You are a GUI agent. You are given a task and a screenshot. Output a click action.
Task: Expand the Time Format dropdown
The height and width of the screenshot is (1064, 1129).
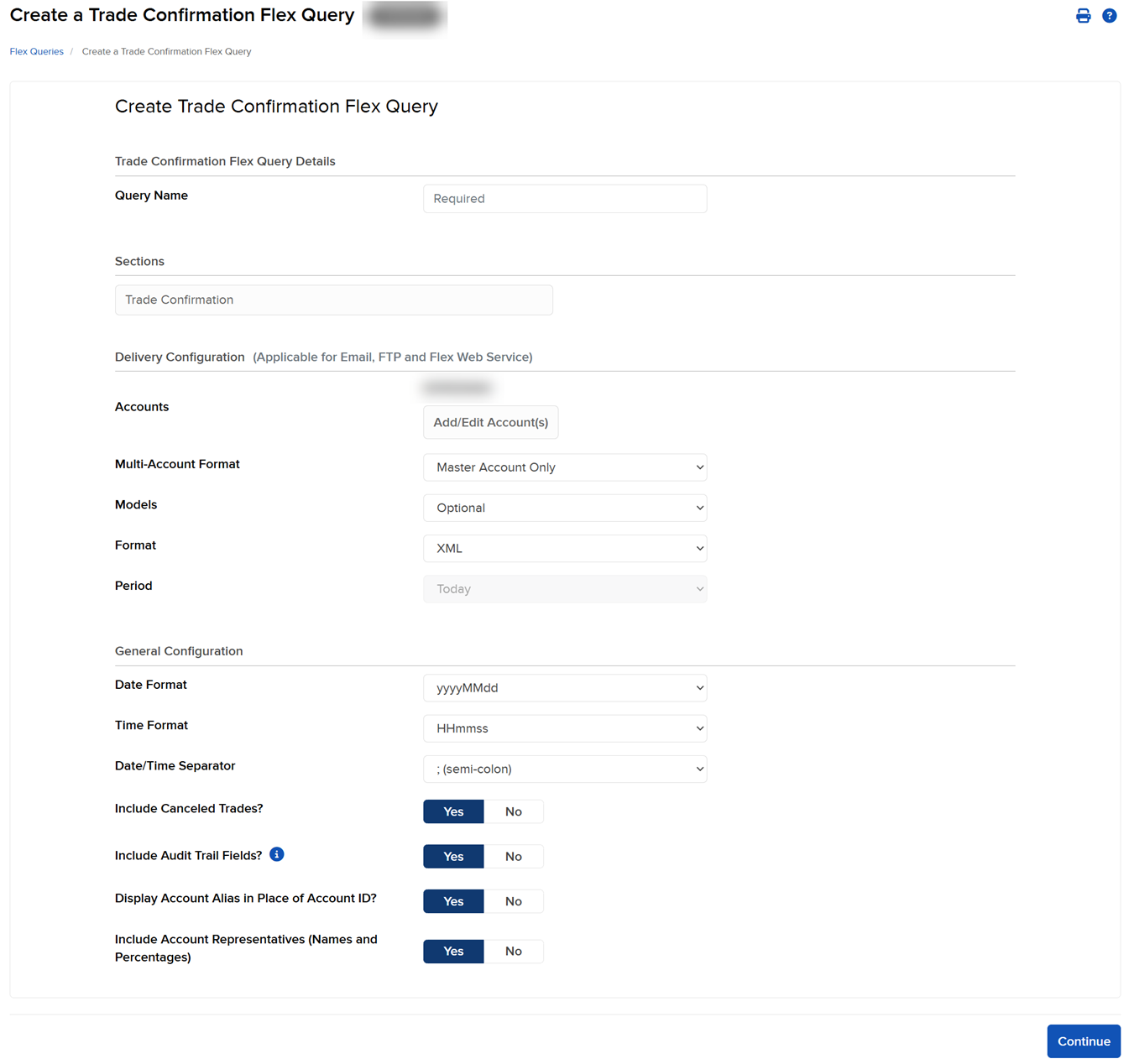click(x=564, y=728)
